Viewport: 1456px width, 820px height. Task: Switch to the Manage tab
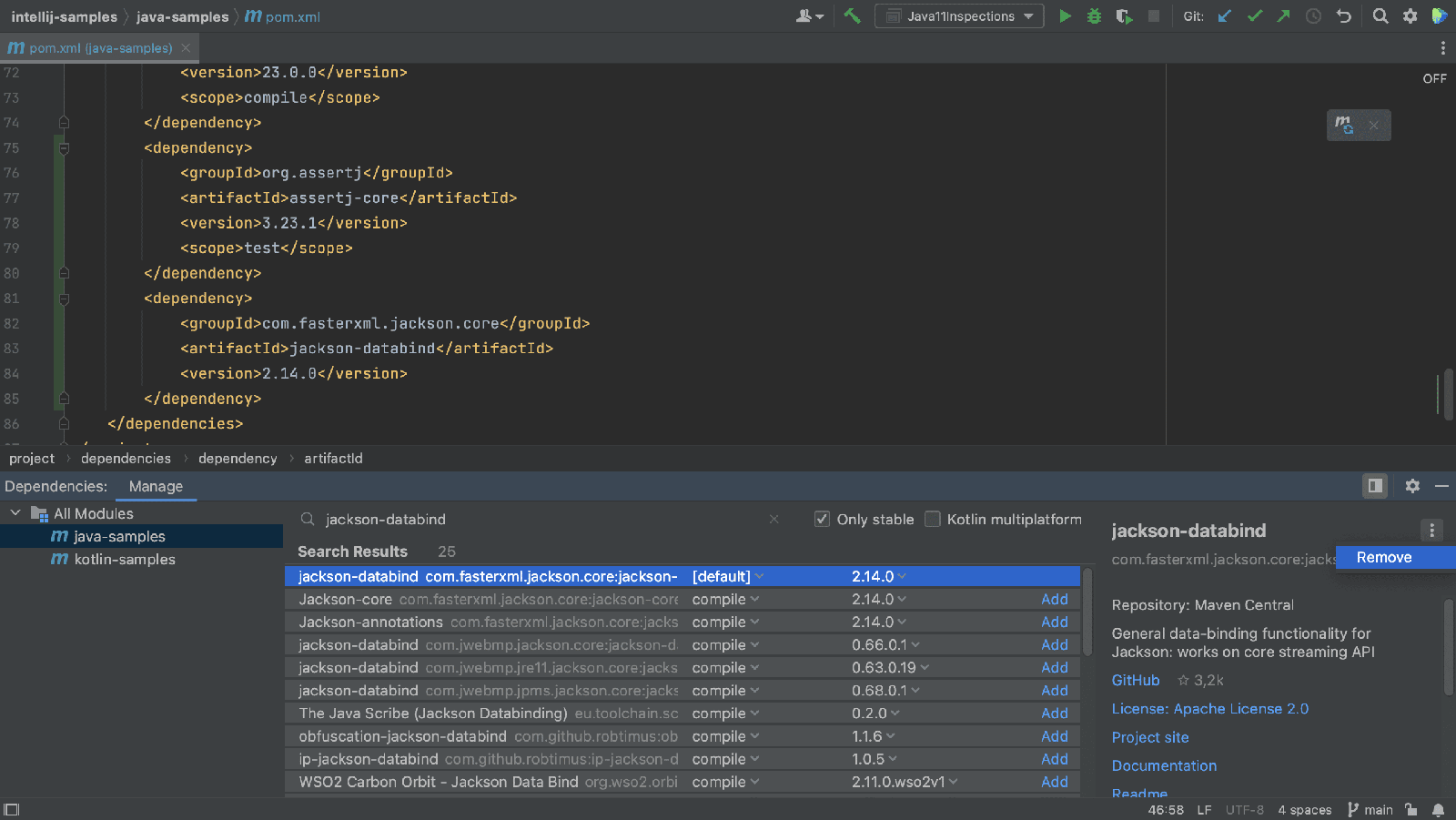click(156, 486)
